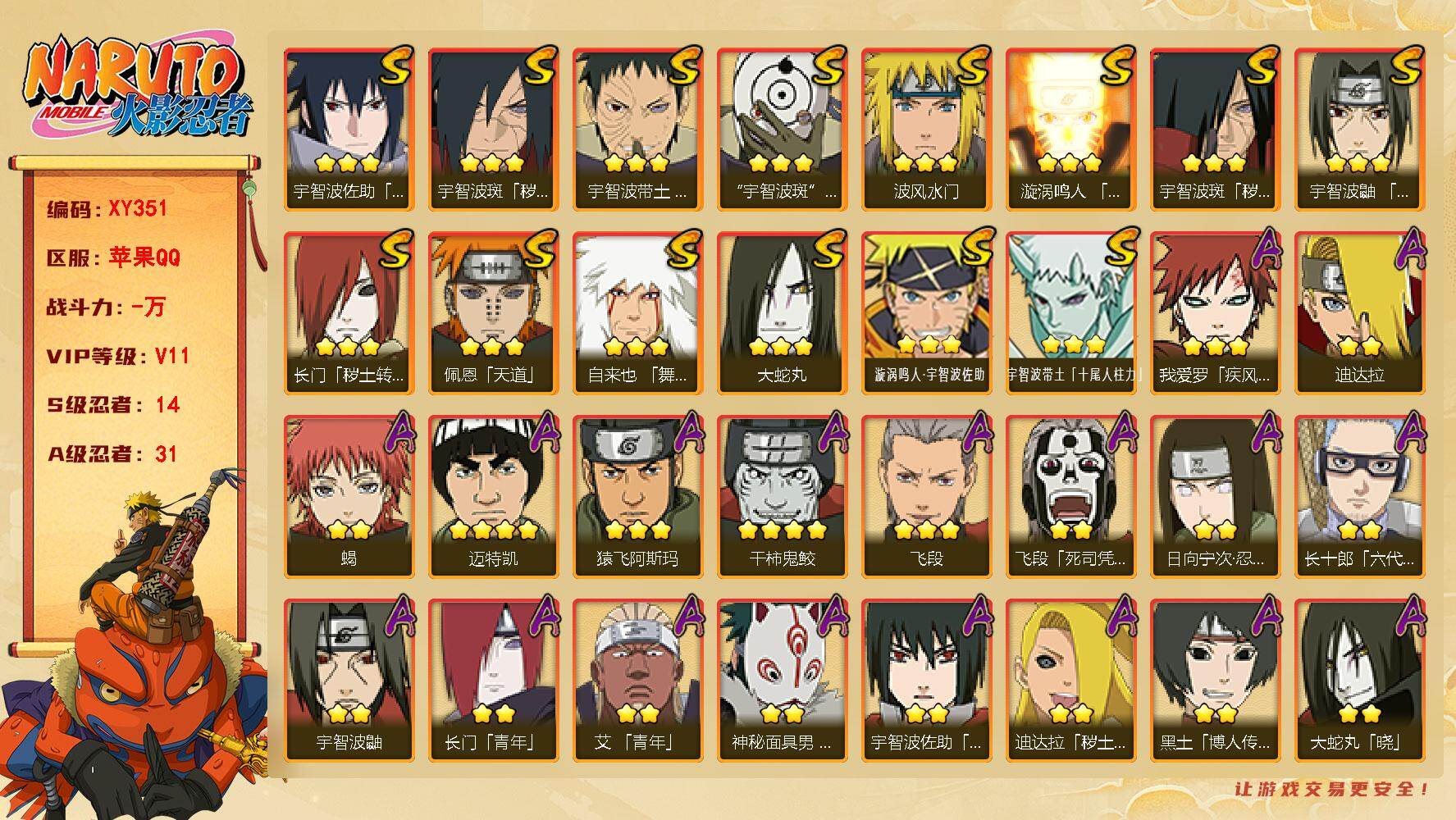The image size is (1456, 820).
Task: Click the 让游戏交易更安全 slogan text
Action: point(1332,789)
